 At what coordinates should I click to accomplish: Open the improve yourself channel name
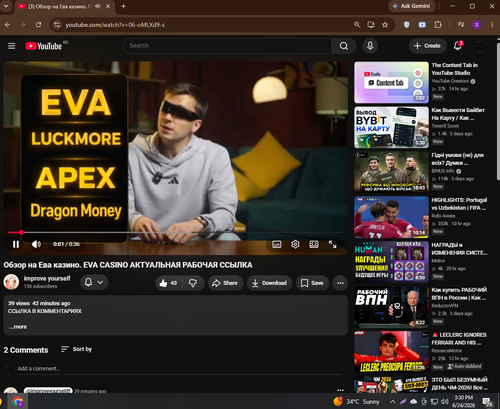tap(47, 278)
